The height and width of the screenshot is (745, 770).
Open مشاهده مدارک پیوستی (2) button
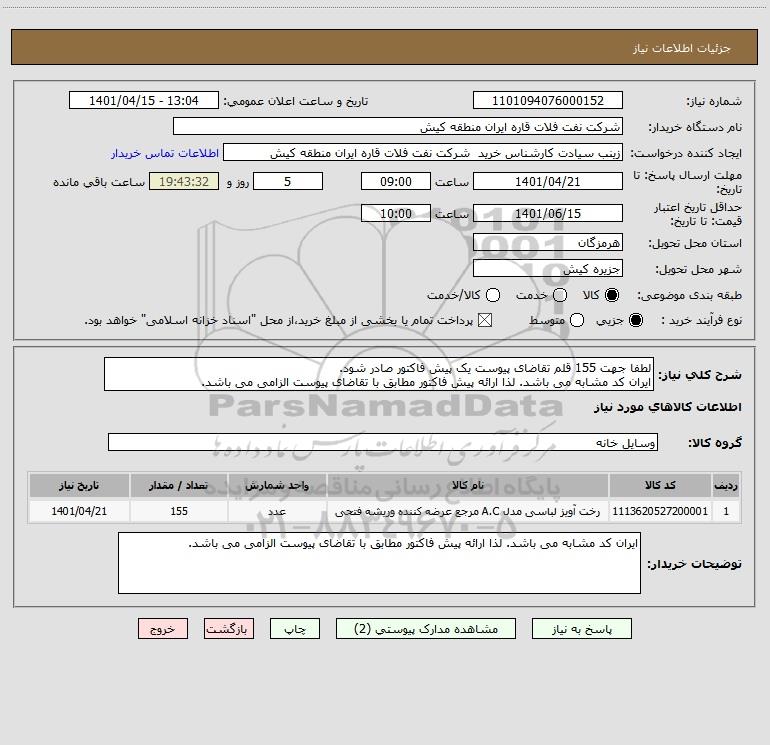point(426,629)
